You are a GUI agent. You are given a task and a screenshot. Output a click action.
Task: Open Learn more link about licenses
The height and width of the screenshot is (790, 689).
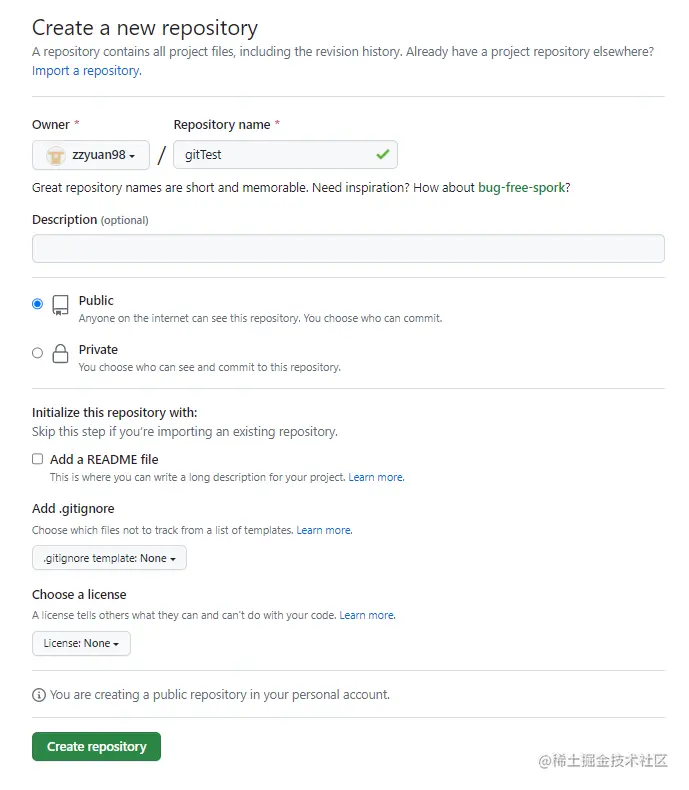point(367,615)
